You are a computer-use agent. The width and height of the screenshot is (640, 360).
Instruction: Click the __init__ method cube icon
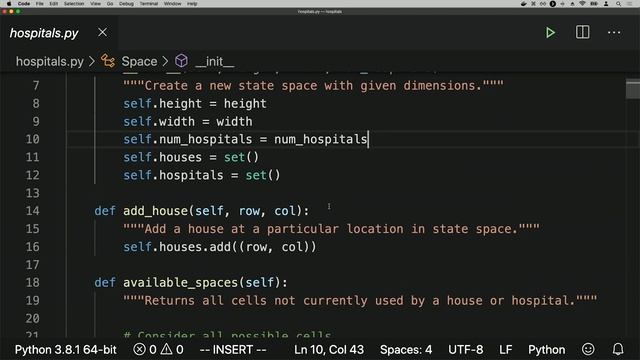(181, 61)
